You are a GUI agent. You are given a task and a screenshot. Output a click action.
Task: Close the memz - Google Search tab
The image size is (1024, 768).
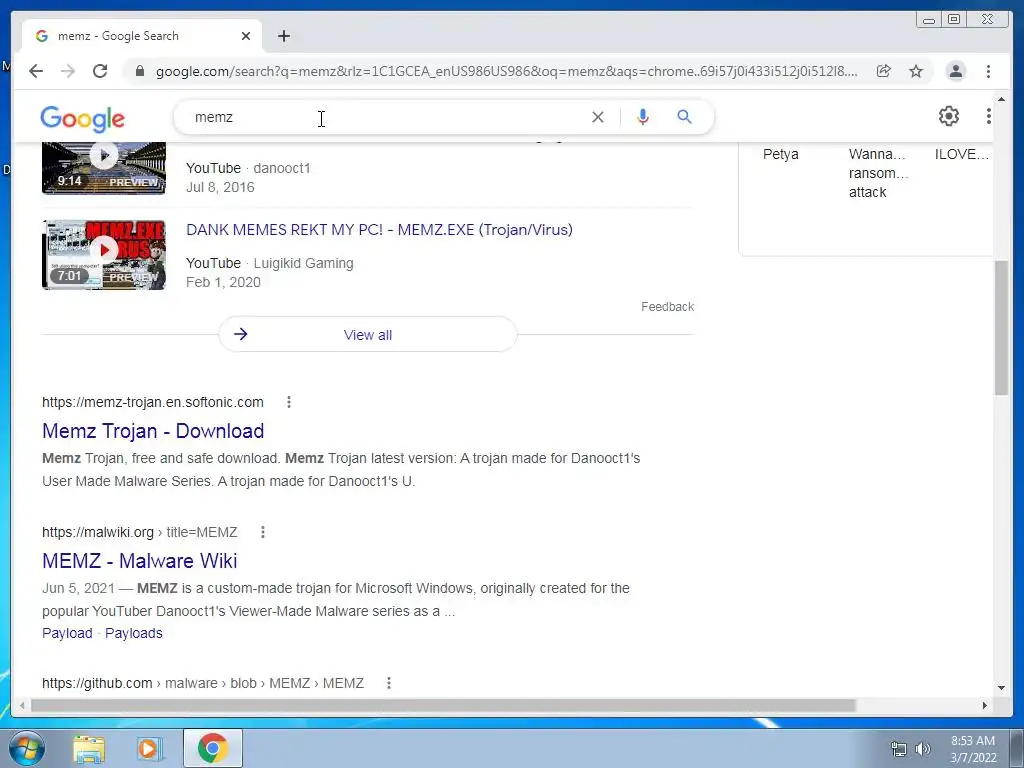tap(246, 36)
